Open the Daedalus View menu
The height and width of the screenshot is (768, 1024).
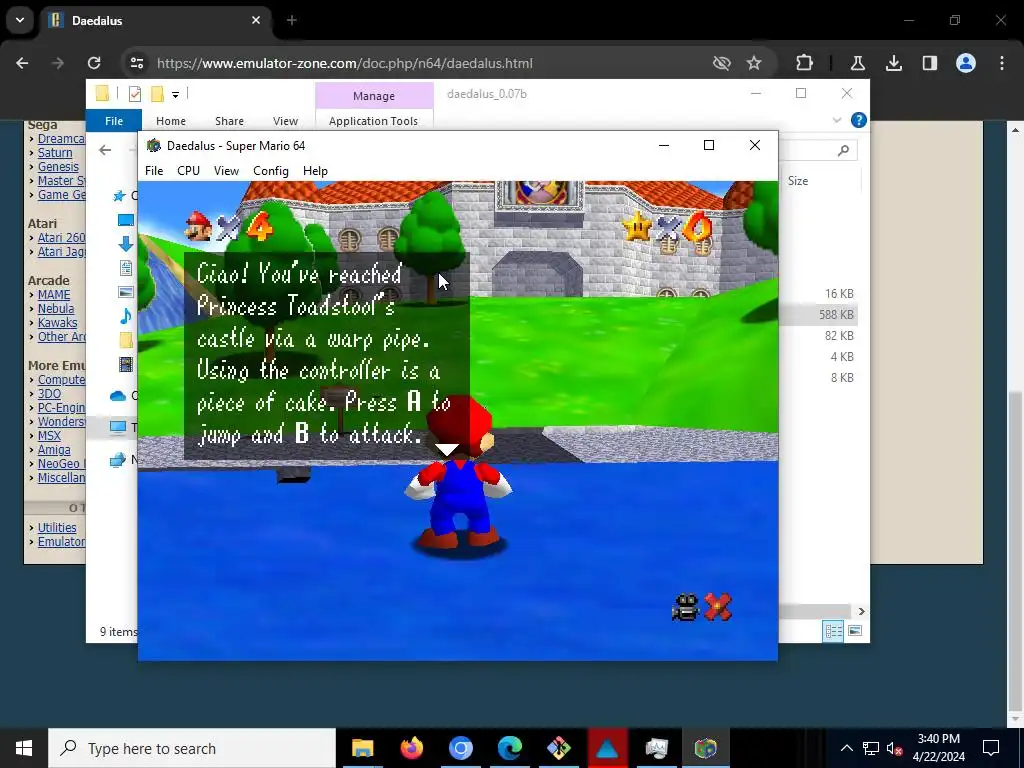click(226, 171)
